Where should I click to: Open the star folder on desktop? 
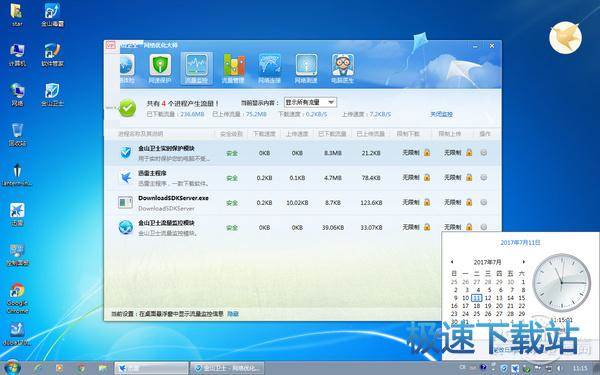pyautogui.click(x=16, y=15)
